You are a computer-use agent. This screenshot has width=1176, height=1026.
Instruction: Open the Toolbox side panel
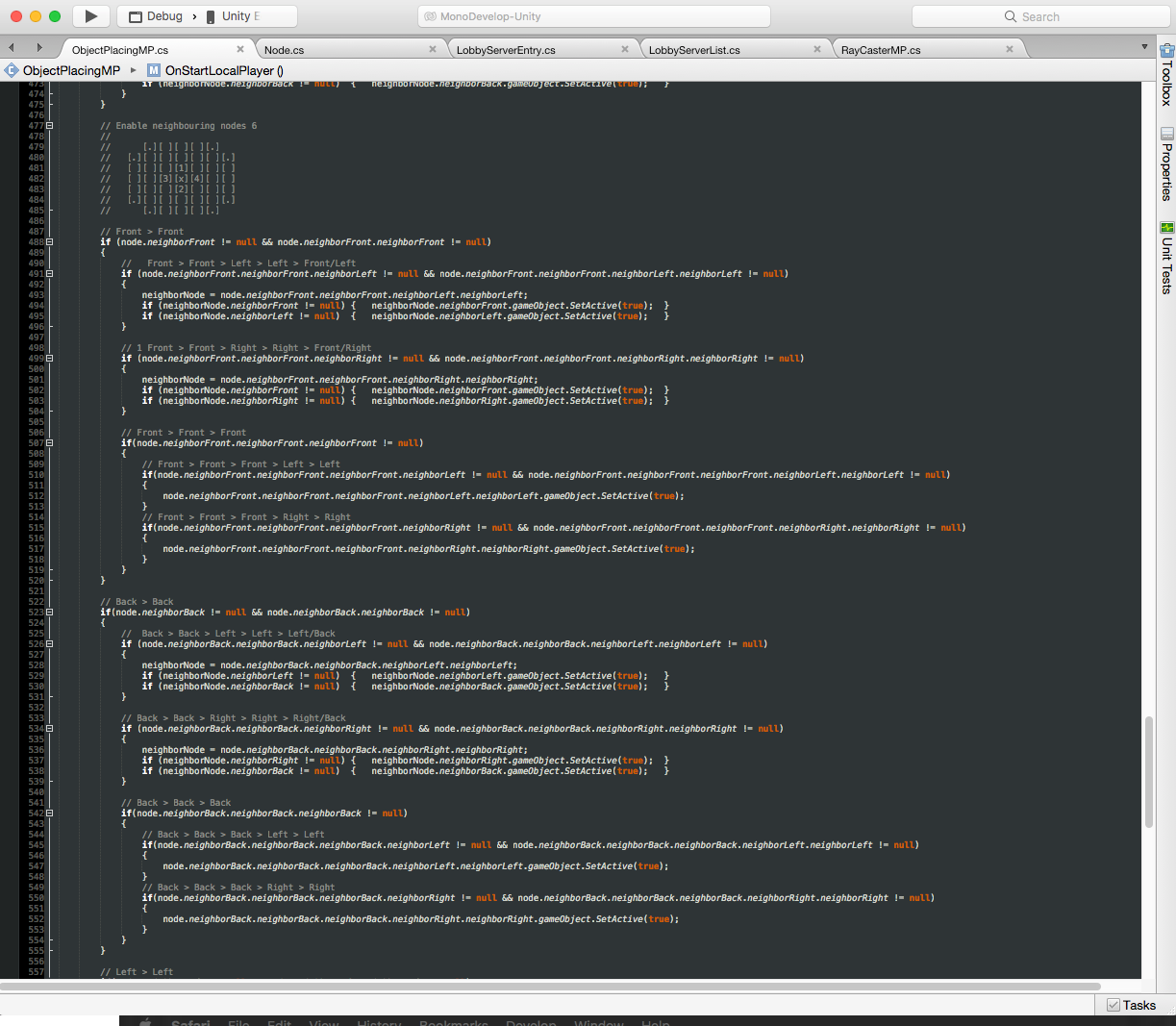tap(1166, 74)
